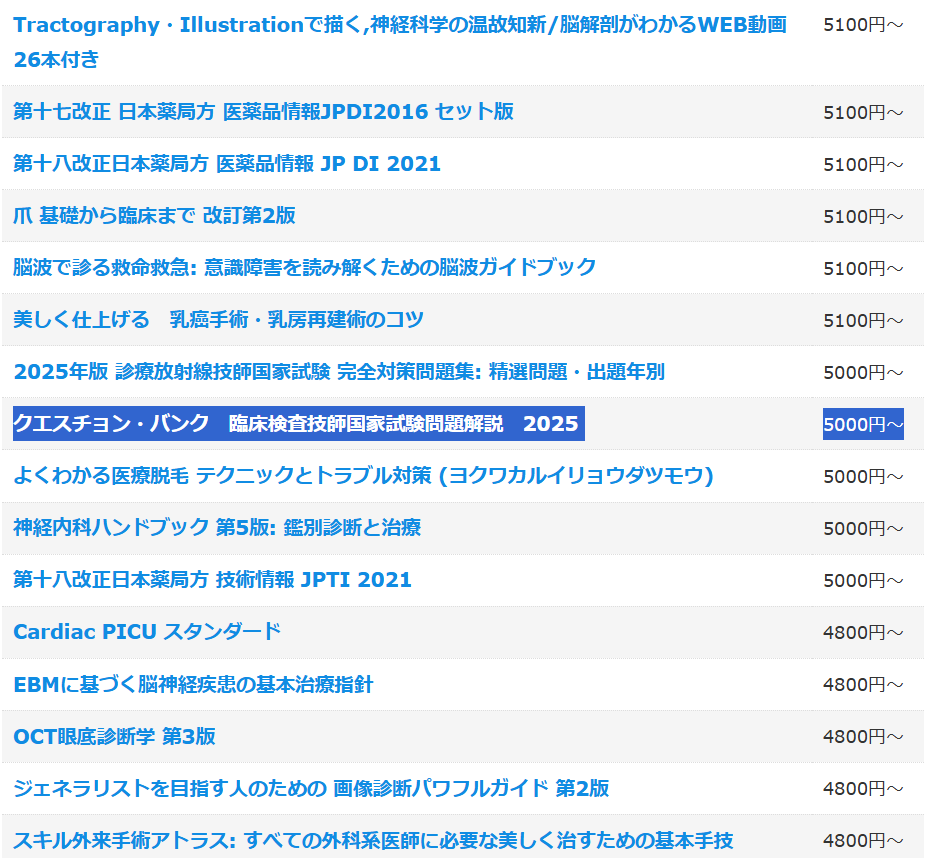Image resolution: width=937 pixels, height=858 pixels.
Task: Click 美しく仕上げる 乳癌手術・乳房再建術のコツ
Action: point(218,320)
